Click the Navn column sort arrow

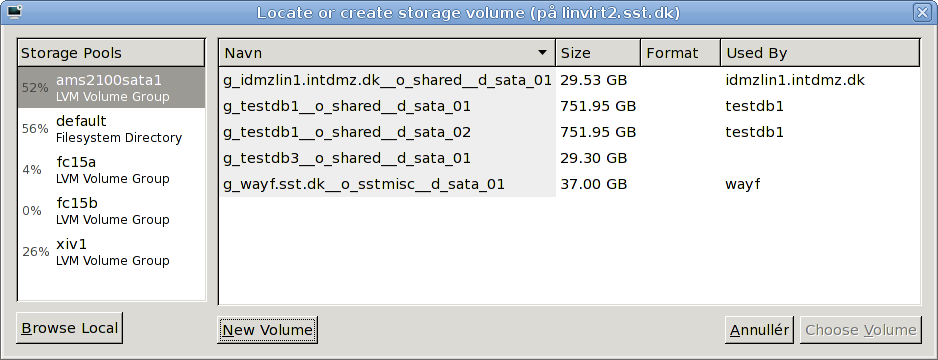tap(543, 53)
